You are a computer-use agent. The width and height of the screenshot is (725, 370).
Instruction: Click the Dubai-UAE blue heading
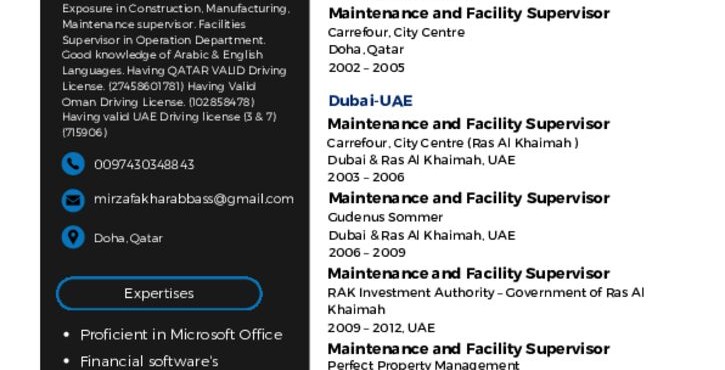click(x=370, y=101)
